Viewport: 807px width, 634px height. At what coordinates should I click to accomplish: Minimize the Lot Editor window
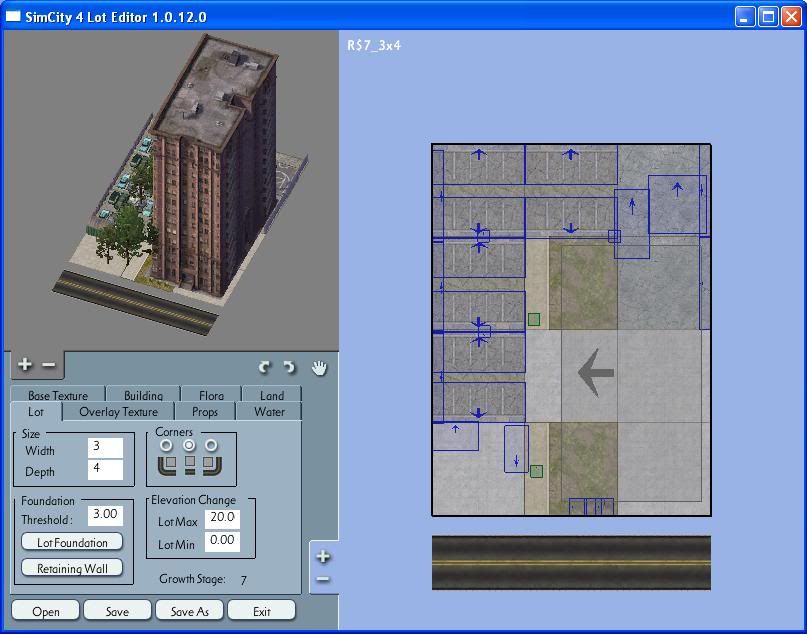tap(744, 17)
